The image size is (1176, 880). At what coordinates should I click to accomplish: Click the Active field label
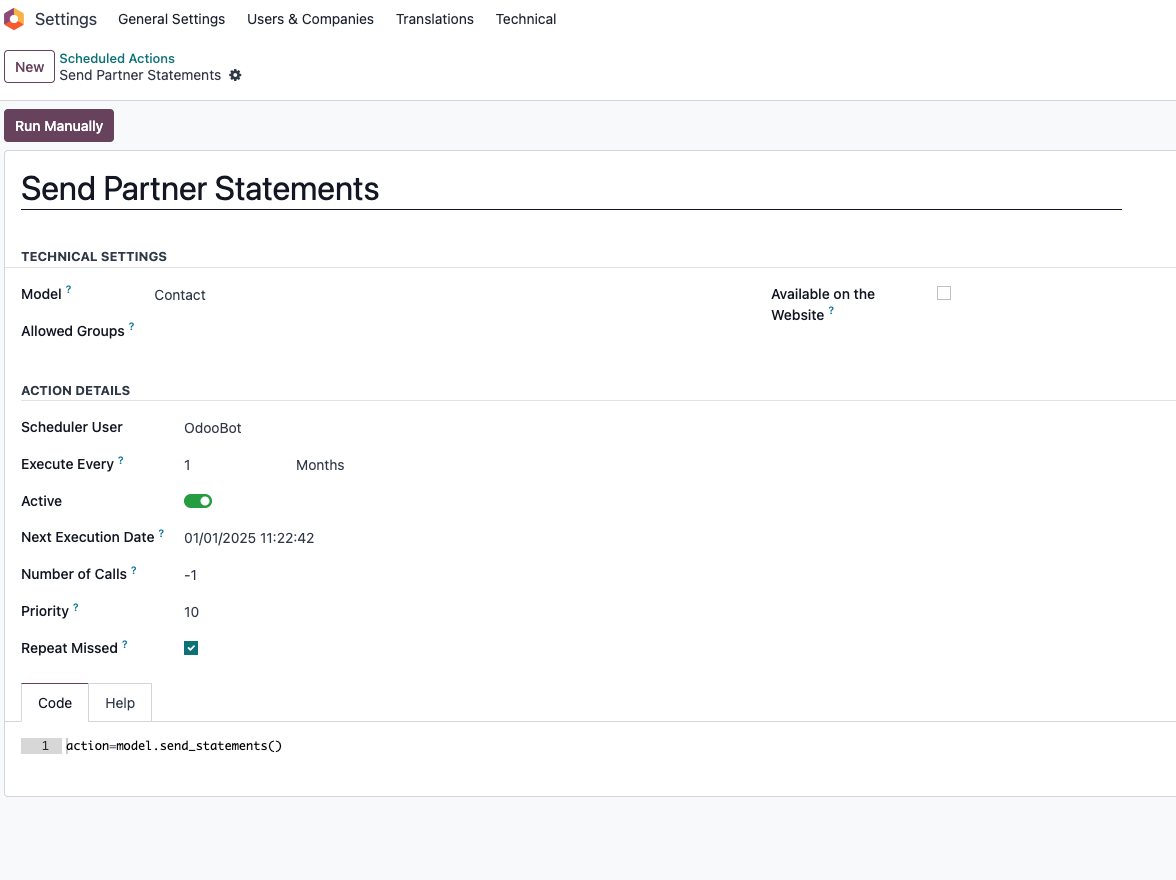(x=41, y=501)
